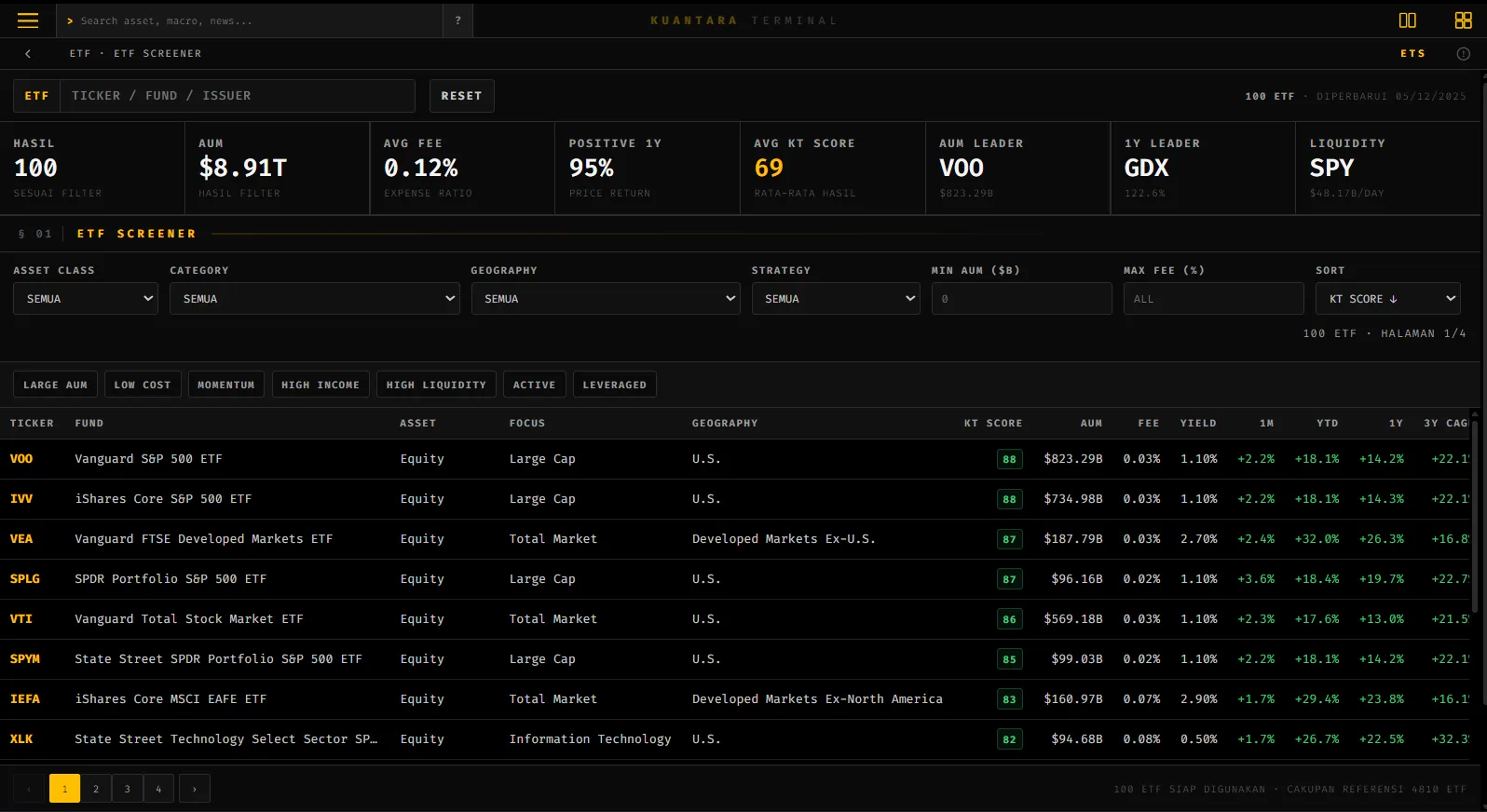The width and height of the screenshot is (1487, 812).
Task: Go back using the left chevron
Action: click(28, 53)
